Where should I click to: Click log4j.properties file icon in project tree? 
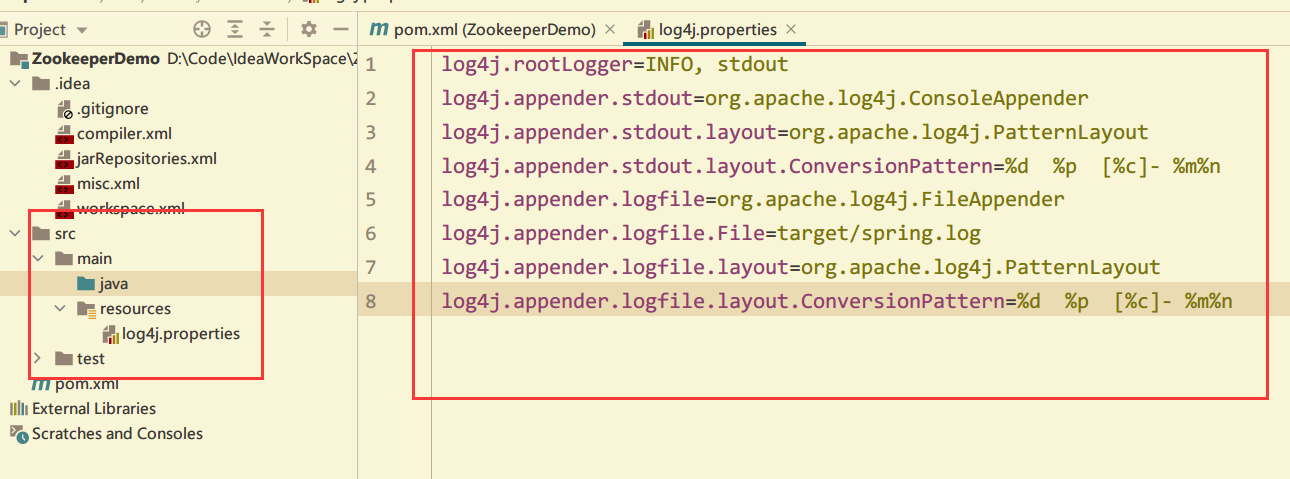[111, 334]
